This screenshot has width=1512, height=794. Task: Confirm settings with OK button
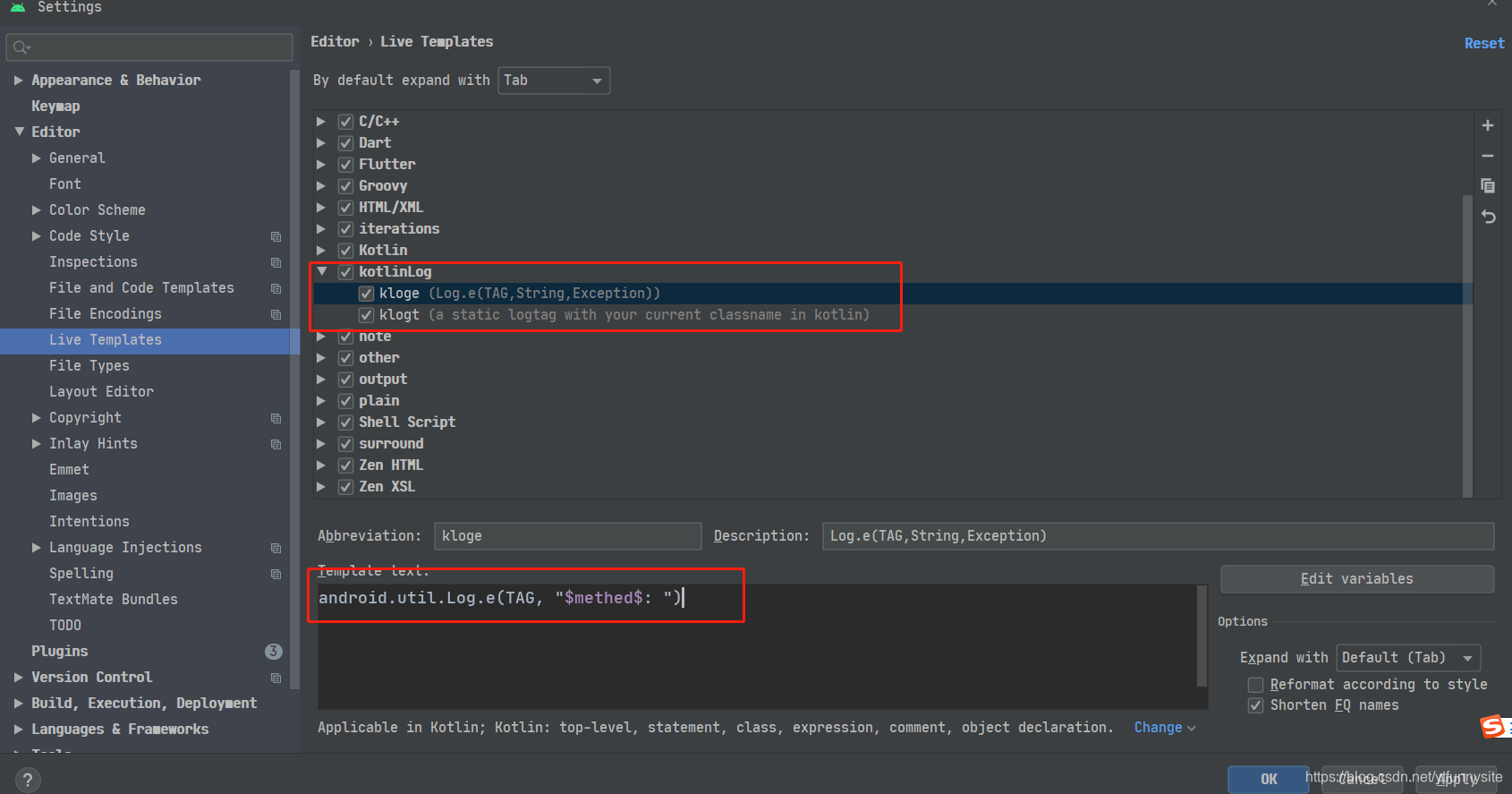pos(1268,779)
